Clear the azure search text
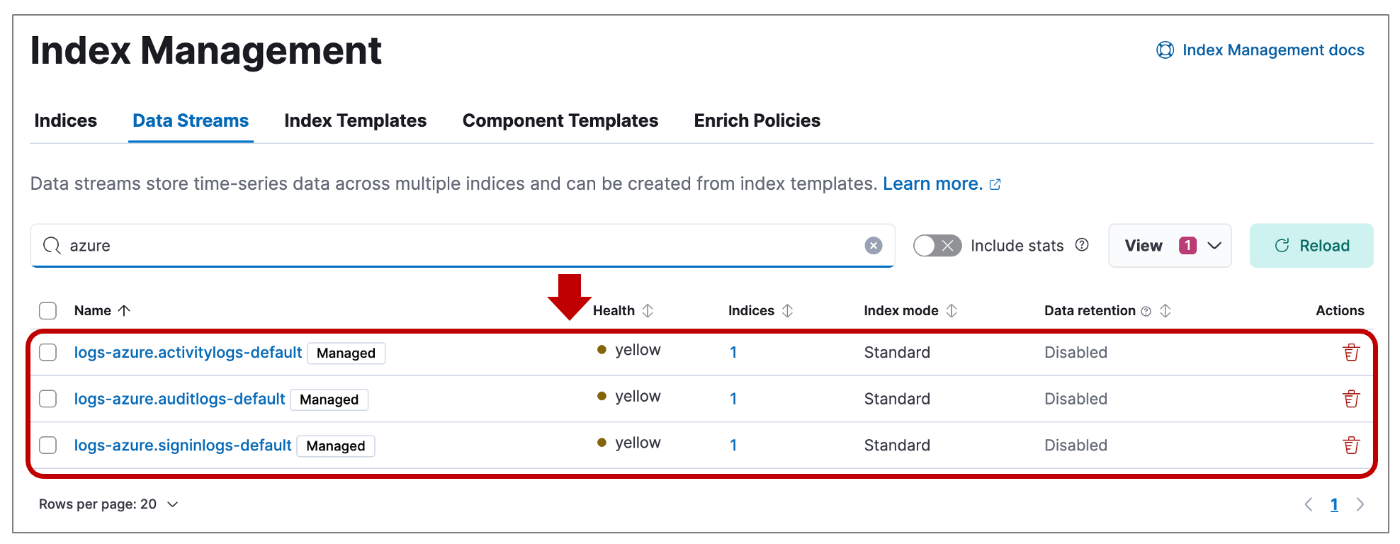The width and height of the screenshot is (1400, 544). coord(874,246)
